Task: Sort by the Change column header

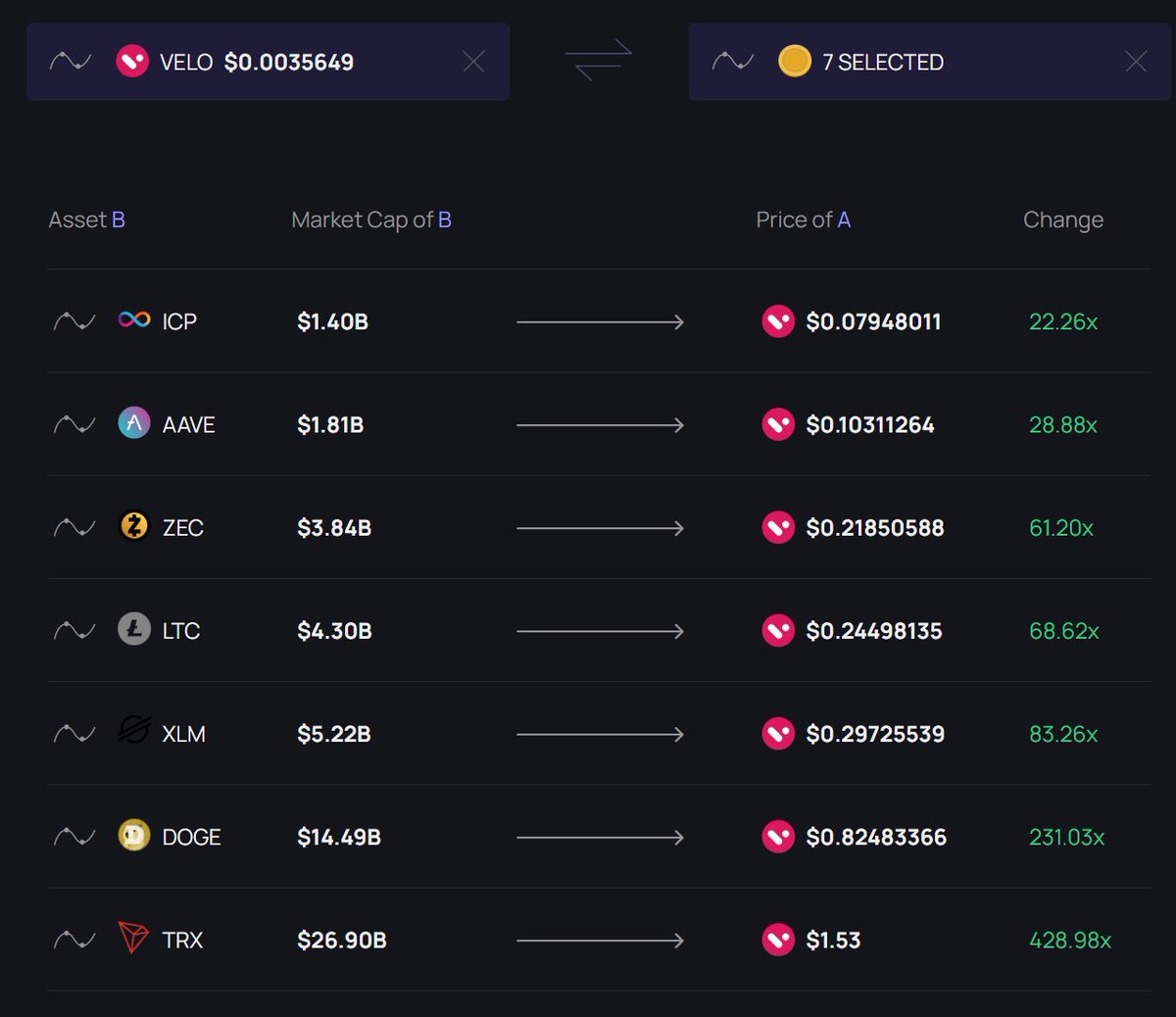Action: point(1063,219)
